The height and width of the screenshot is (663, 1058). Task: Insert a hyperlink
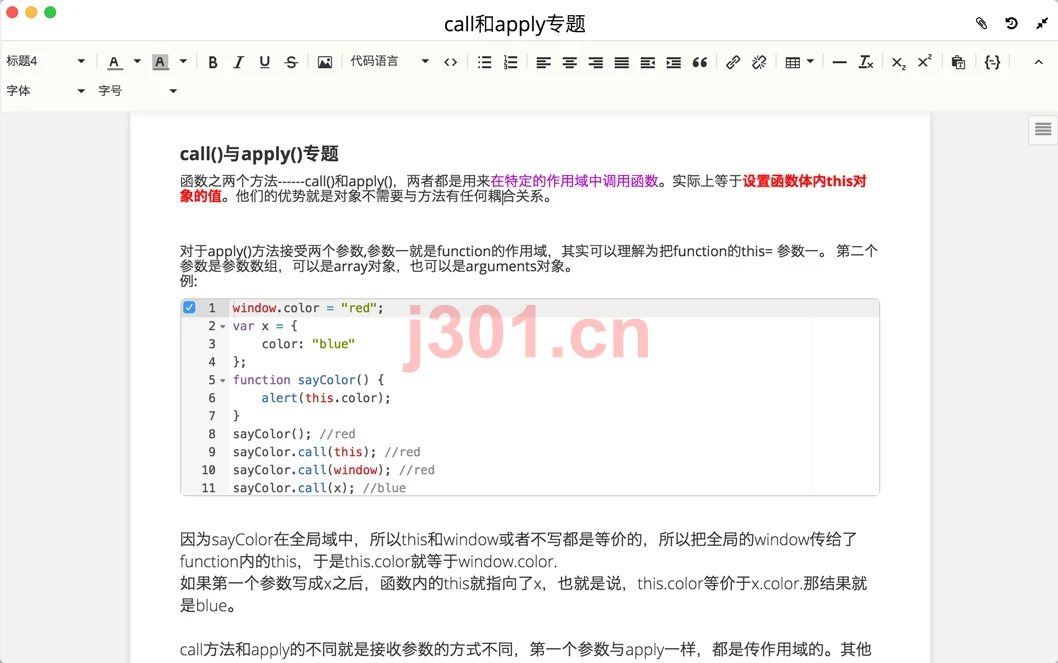pyautogui.click(x=733, y=62)
